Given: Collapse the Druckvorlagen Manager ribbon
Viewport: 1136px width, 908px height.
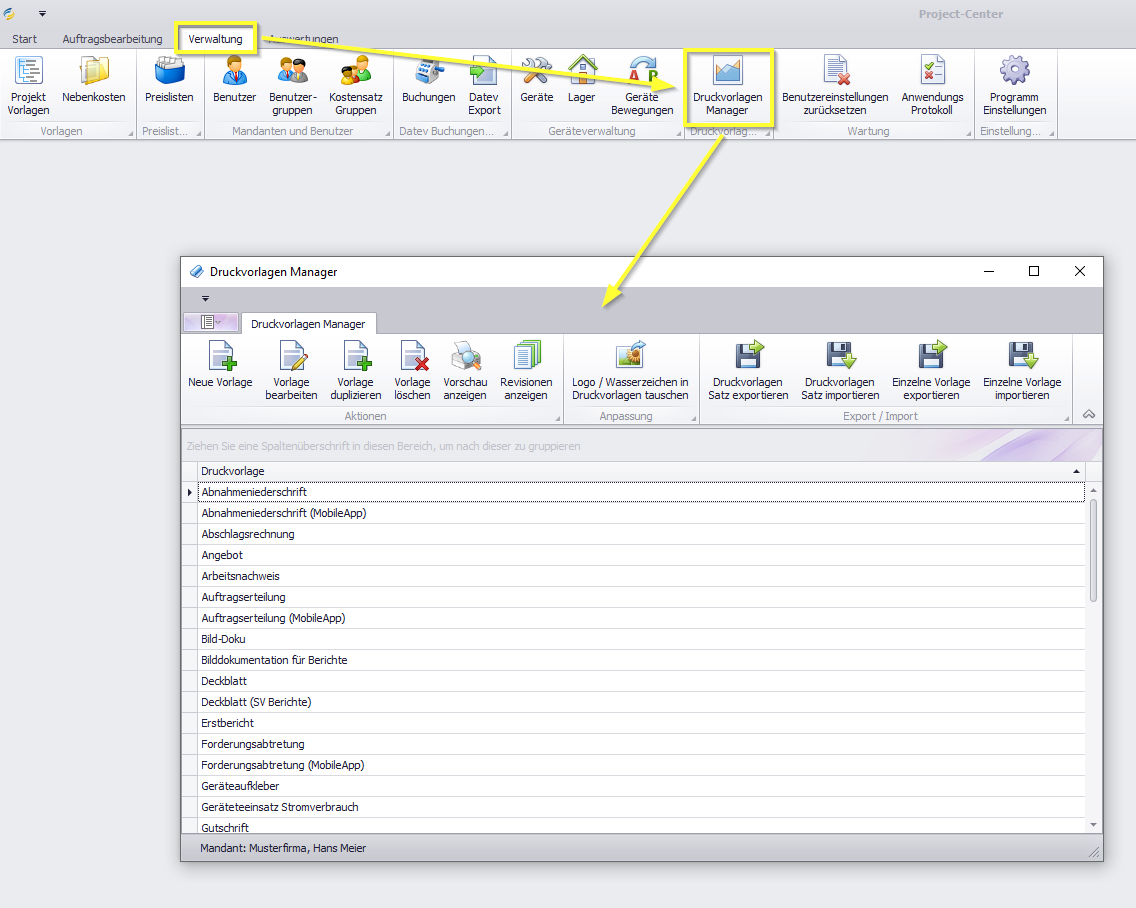Looking at the screenshot, I should tap(1089, 415).
